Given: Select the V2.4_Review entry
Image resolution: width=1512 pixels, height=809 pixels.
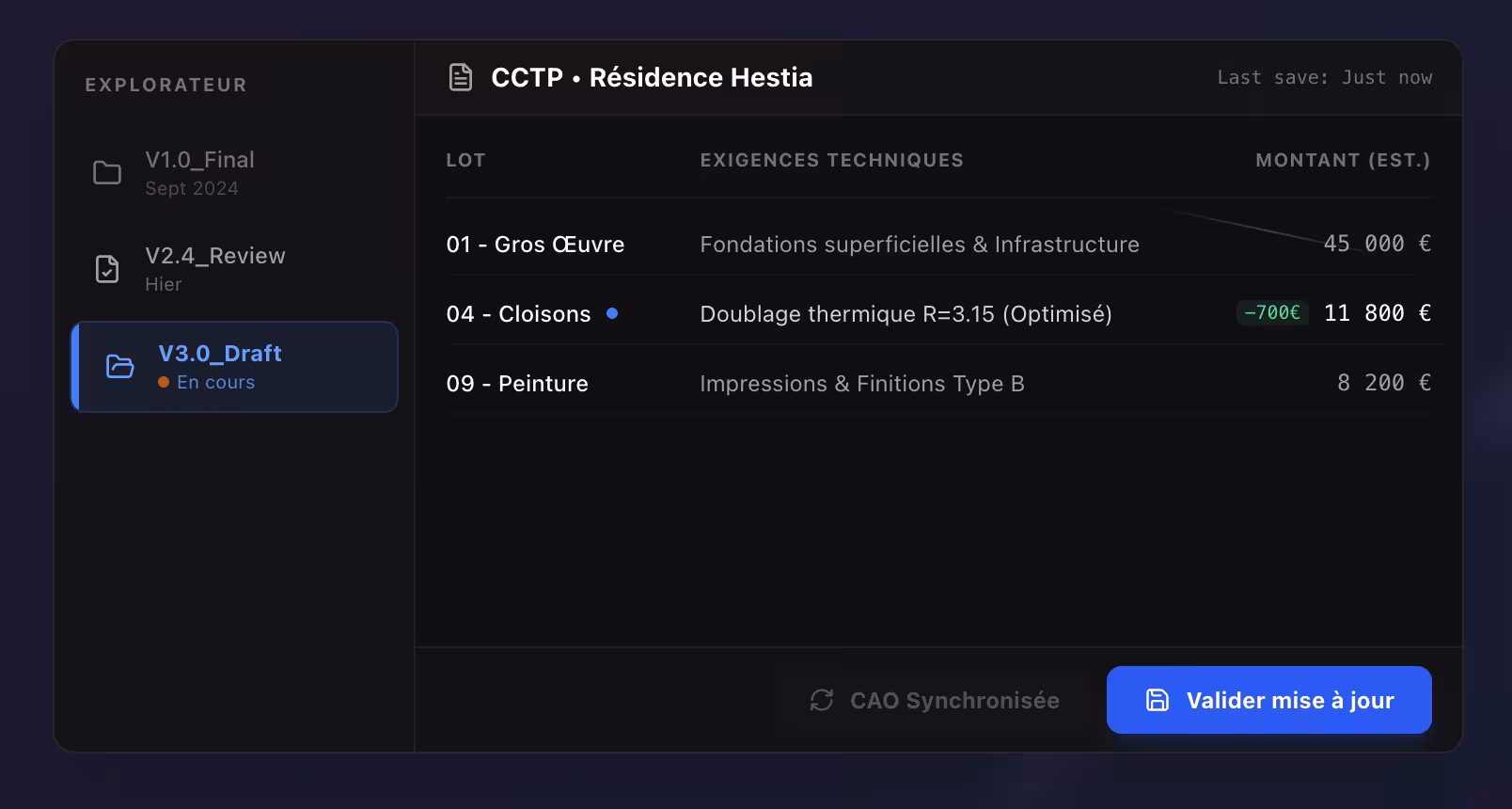Looking at the screenshot, I should 234,269.
